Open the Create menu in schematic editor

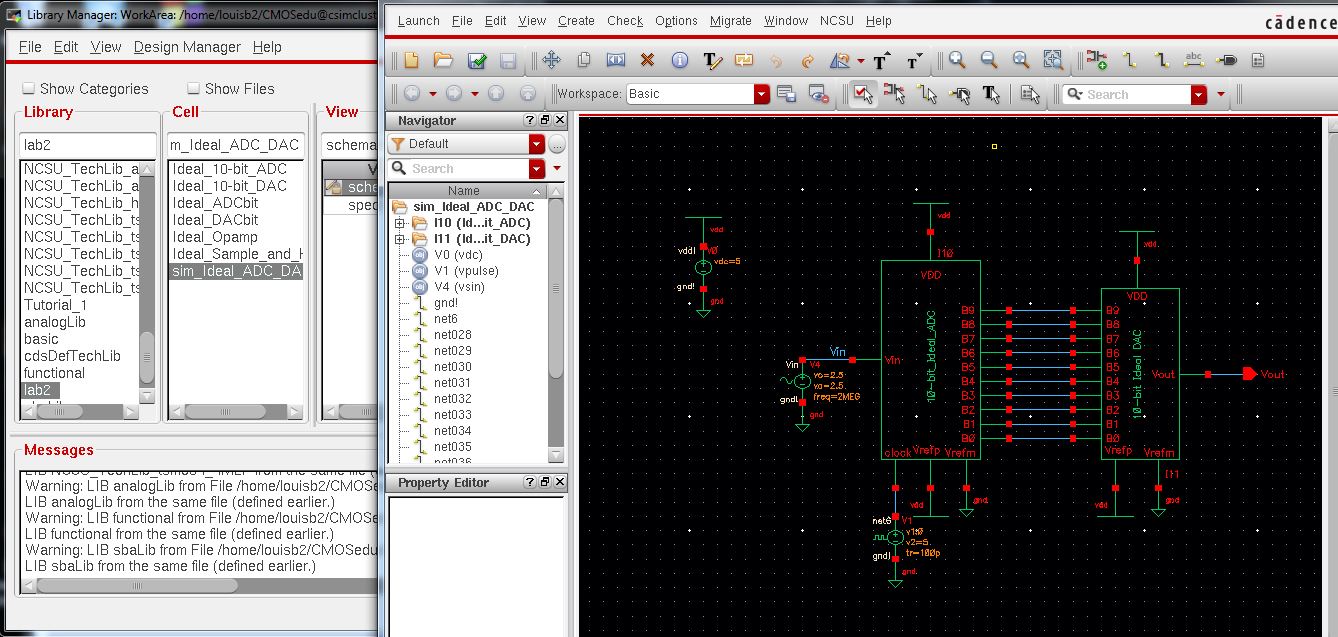click(576, 21)
